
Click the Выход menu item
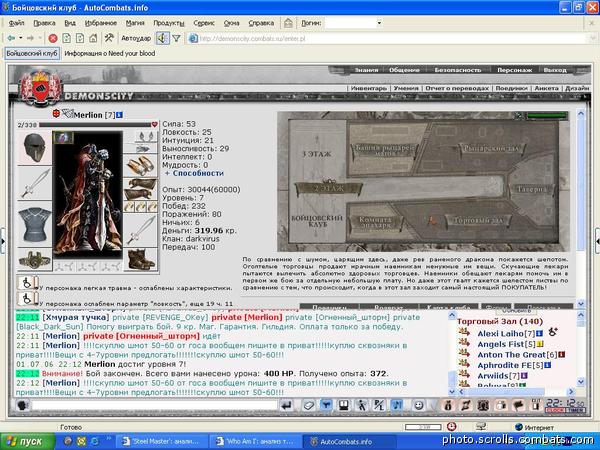click(555, 70)
